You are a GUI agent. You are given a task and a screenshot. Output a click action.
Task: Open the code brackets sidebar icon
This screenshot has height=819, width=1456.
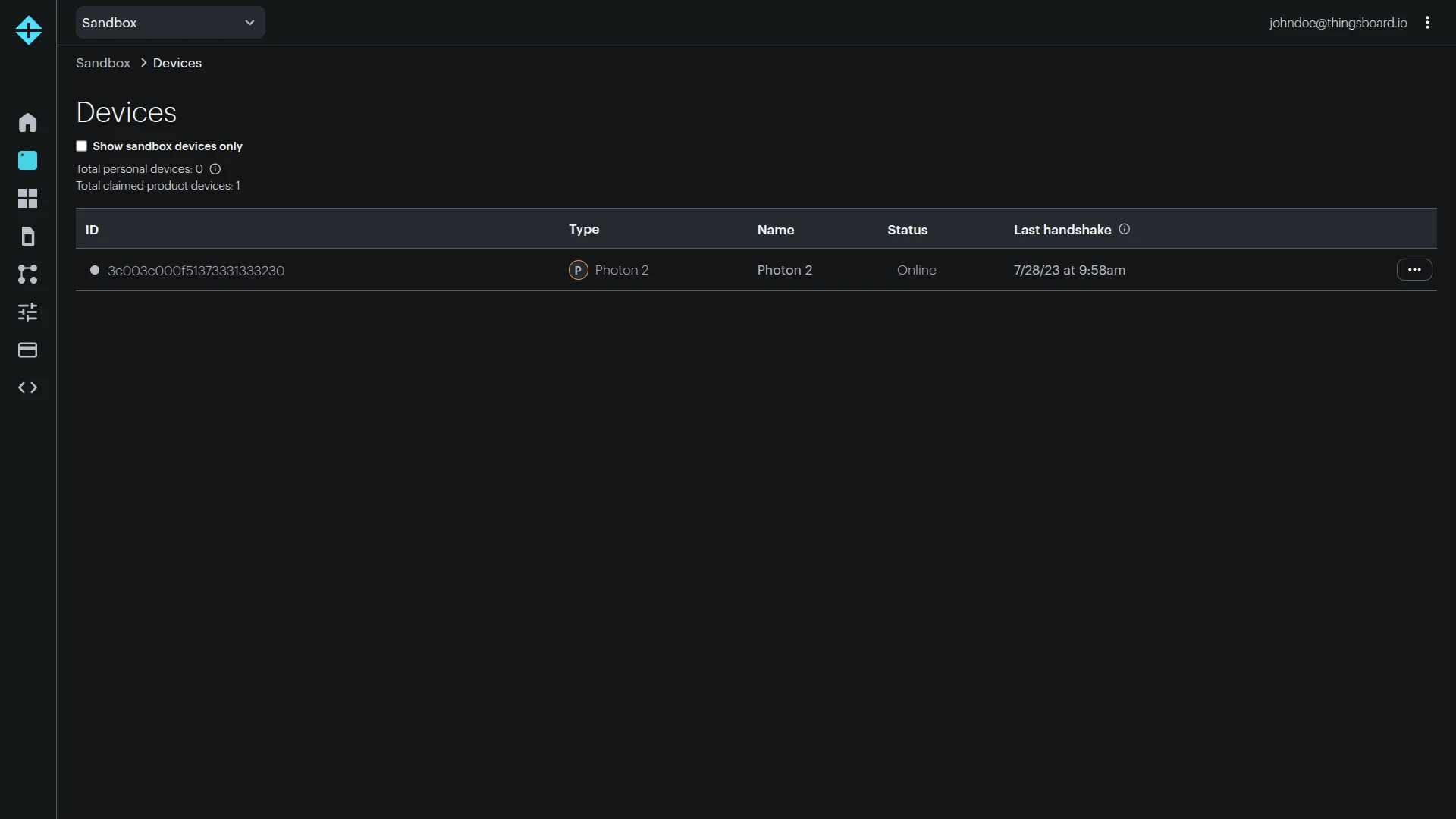[x=28, y=388]
